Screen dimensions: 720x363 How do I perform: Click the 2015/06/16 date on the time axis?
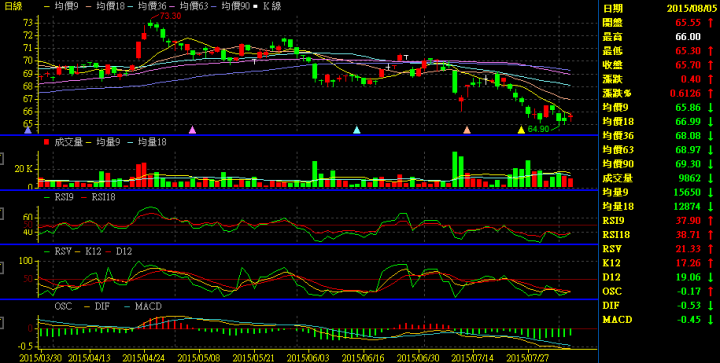(x=363, y=357)
